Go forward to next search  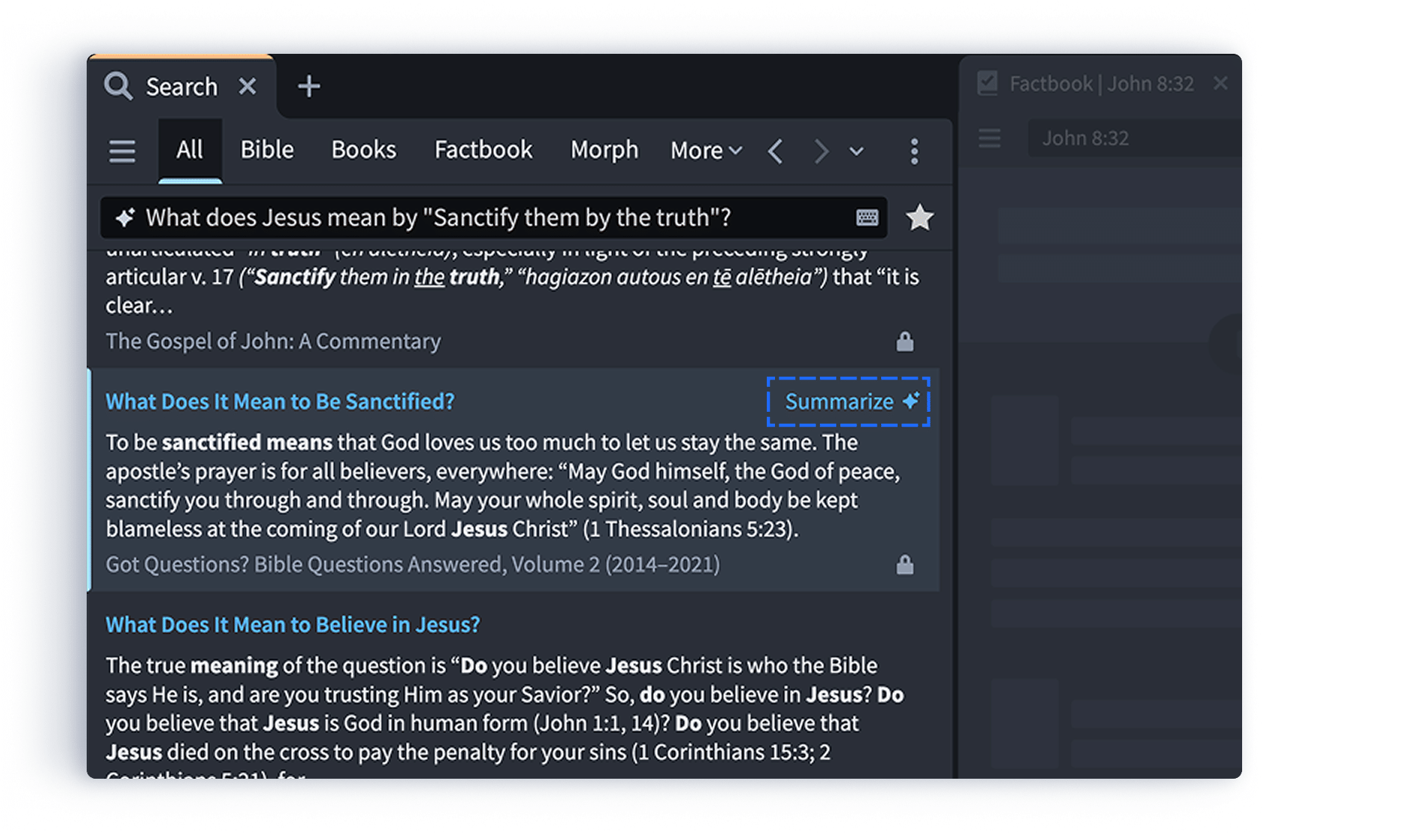(821, 151)
